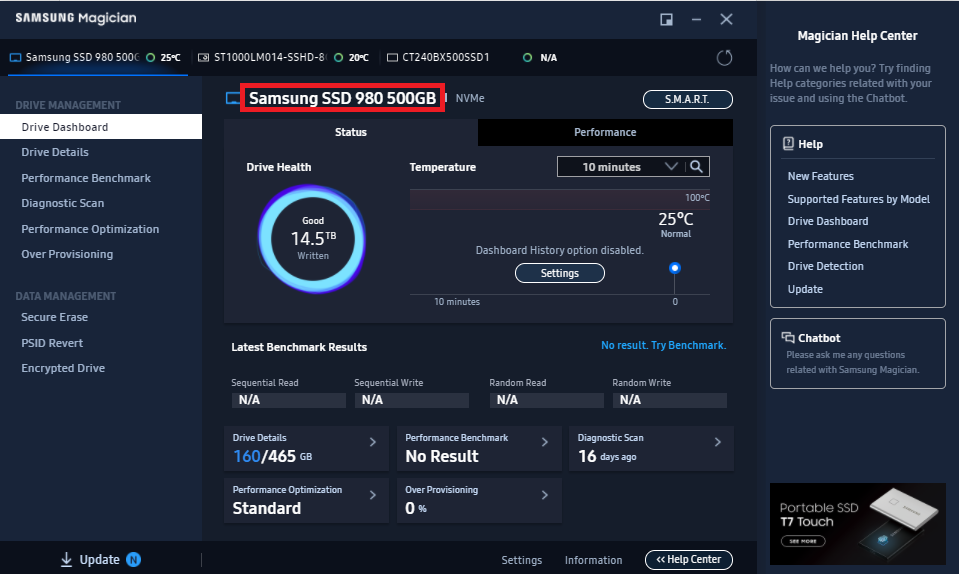Select CT240BX500SSD1 drive tab
This screenshot has height=574, width=959.
pyautogui.click(x=472, y=57)
